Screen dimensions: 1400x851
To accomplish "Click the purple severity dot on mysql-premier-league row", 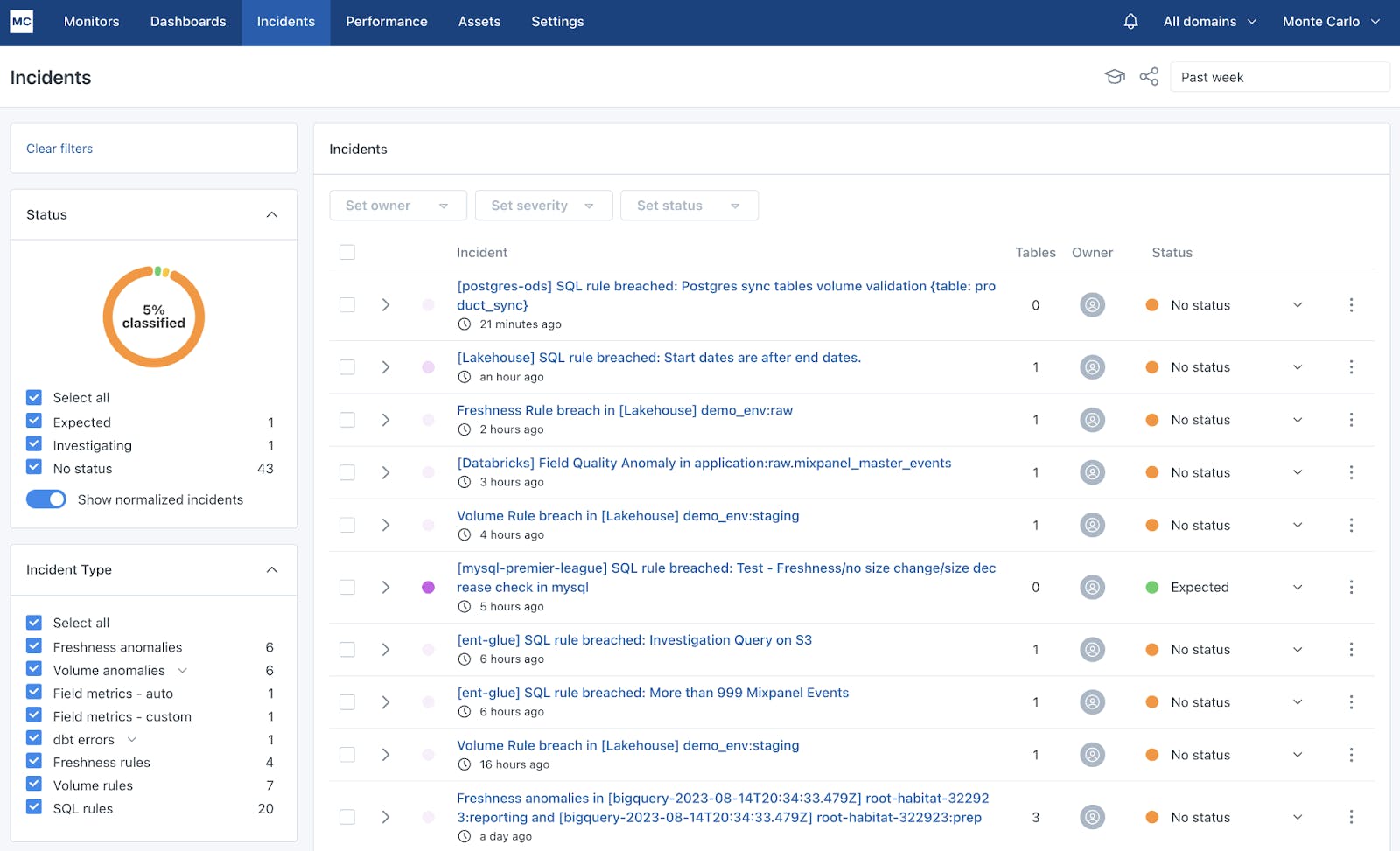I will point(428,588).
